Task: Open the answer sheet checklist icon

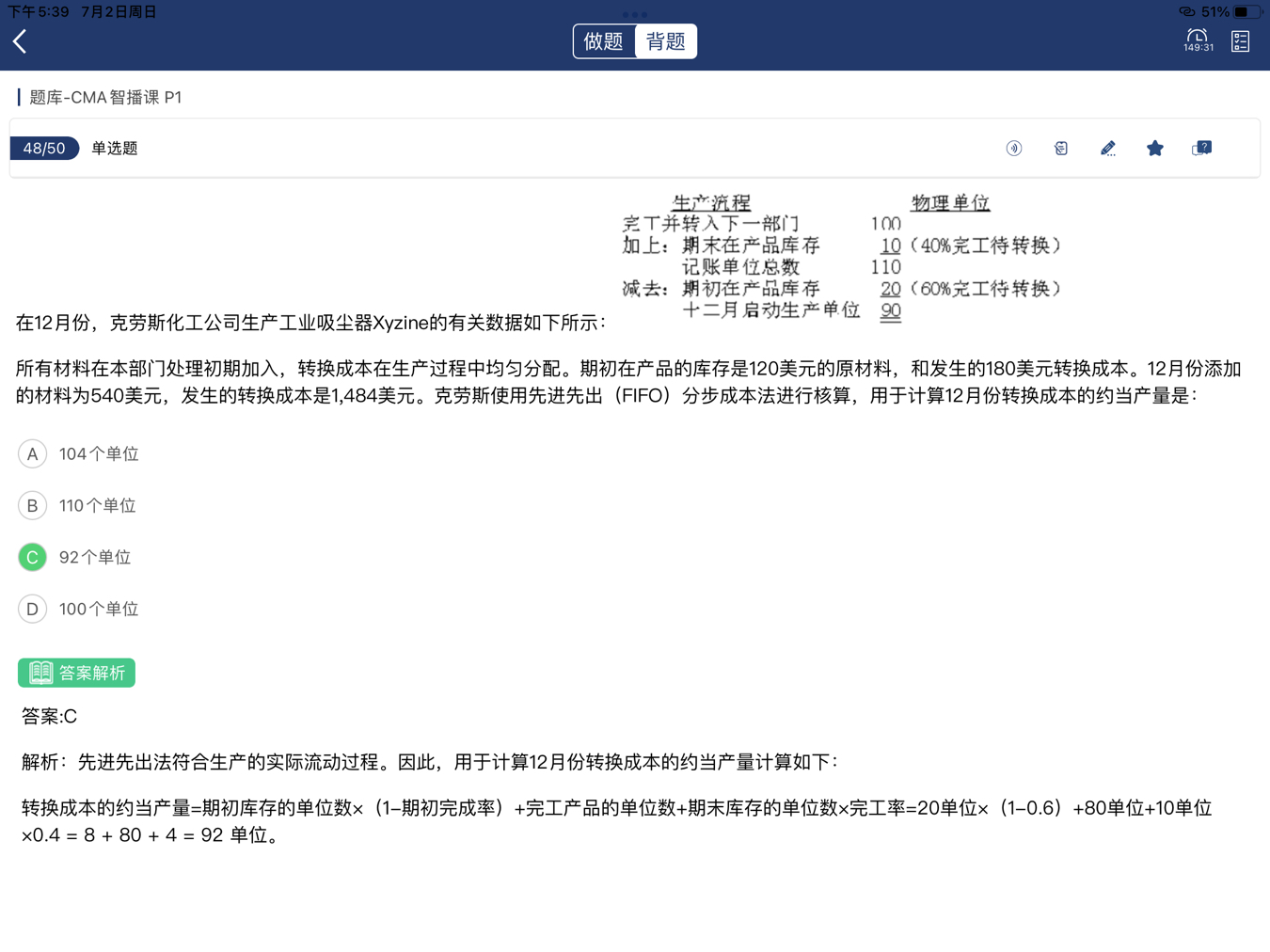Action: click(x=1240, y=40)
